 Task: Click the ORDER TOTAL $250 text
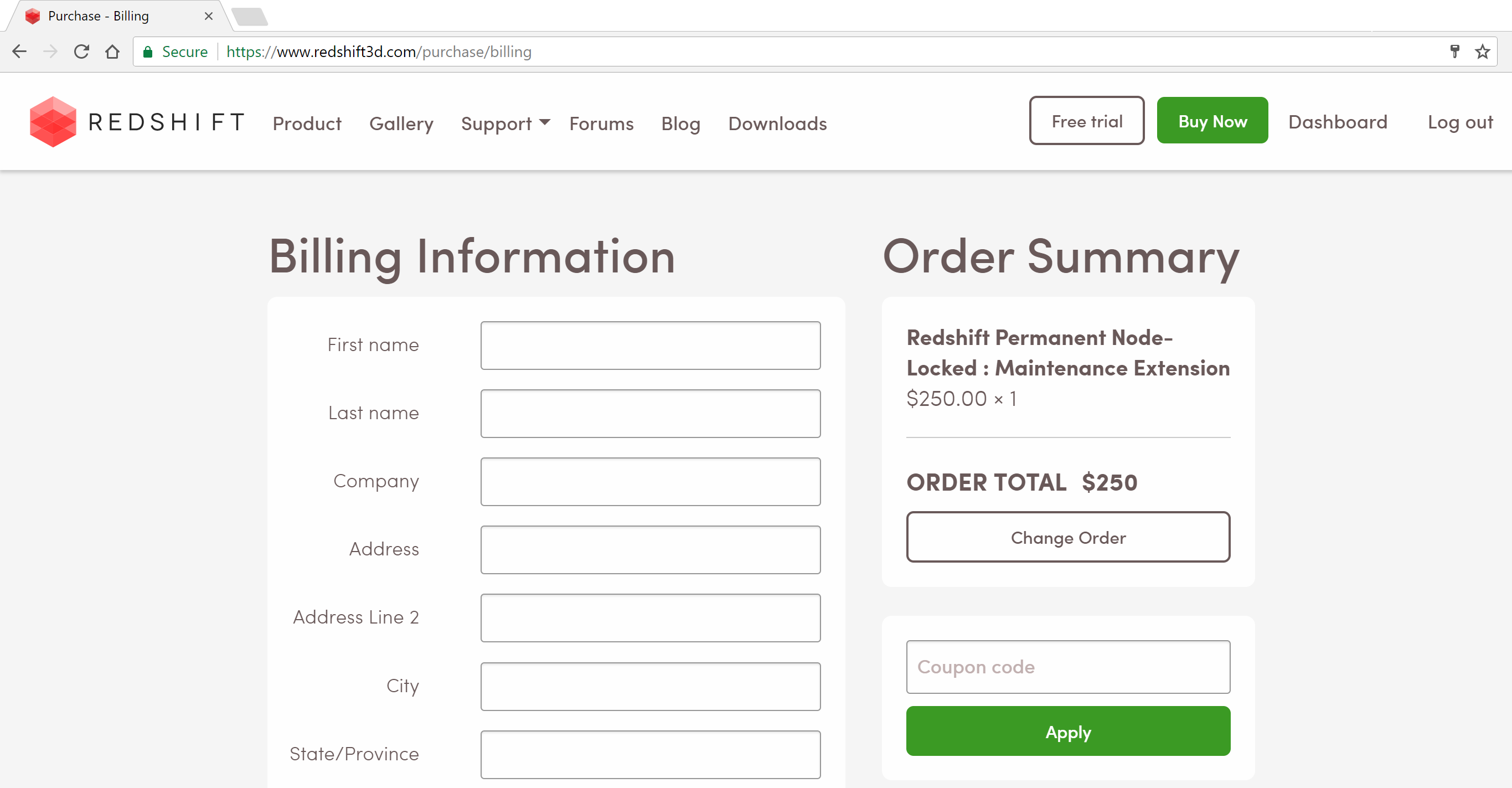pyautogui.click(x=1022, y=482)
